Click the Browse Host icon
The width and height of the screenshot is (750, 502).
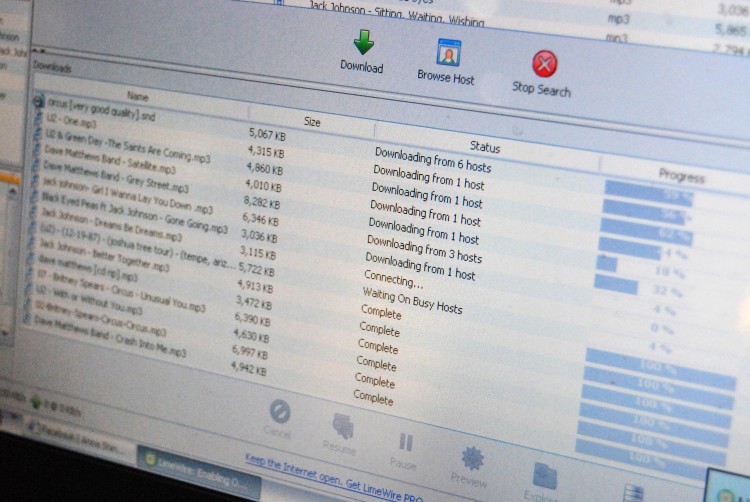tap(448, 53)
